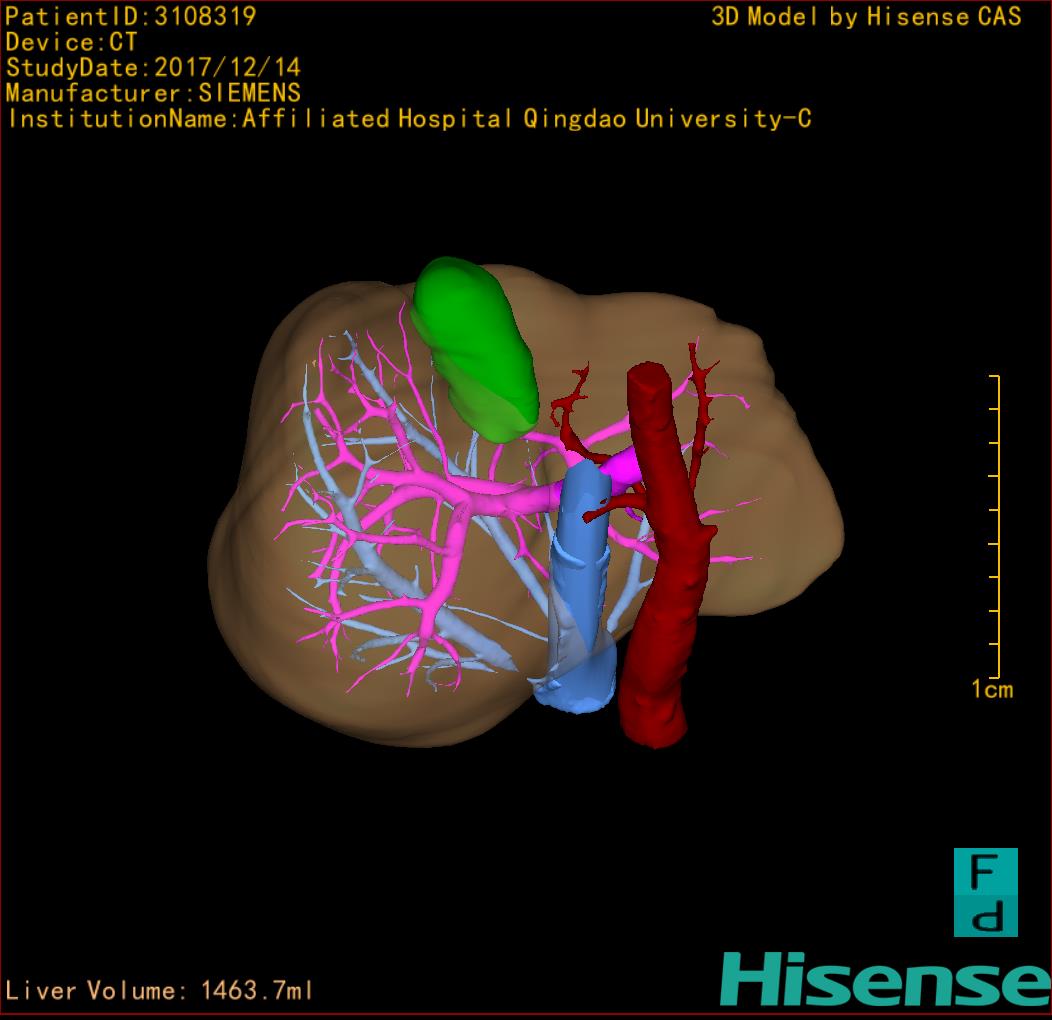This screenshot has height=1020, width=1052.
Task: Click the Device:CT label
Action: click(72, 42)
